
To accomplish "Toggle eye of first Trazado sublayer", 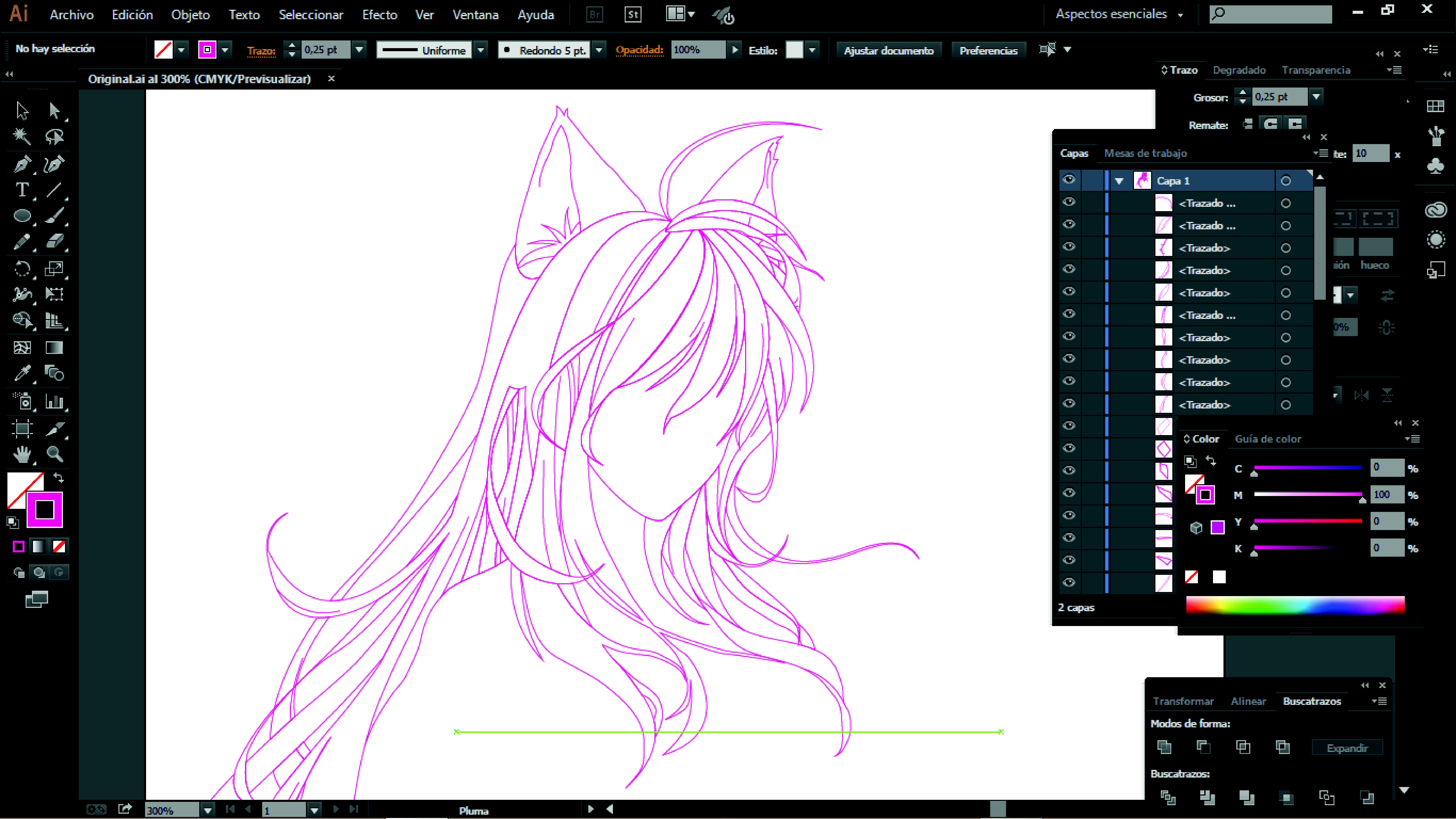I will click(x=1069, y=202).
